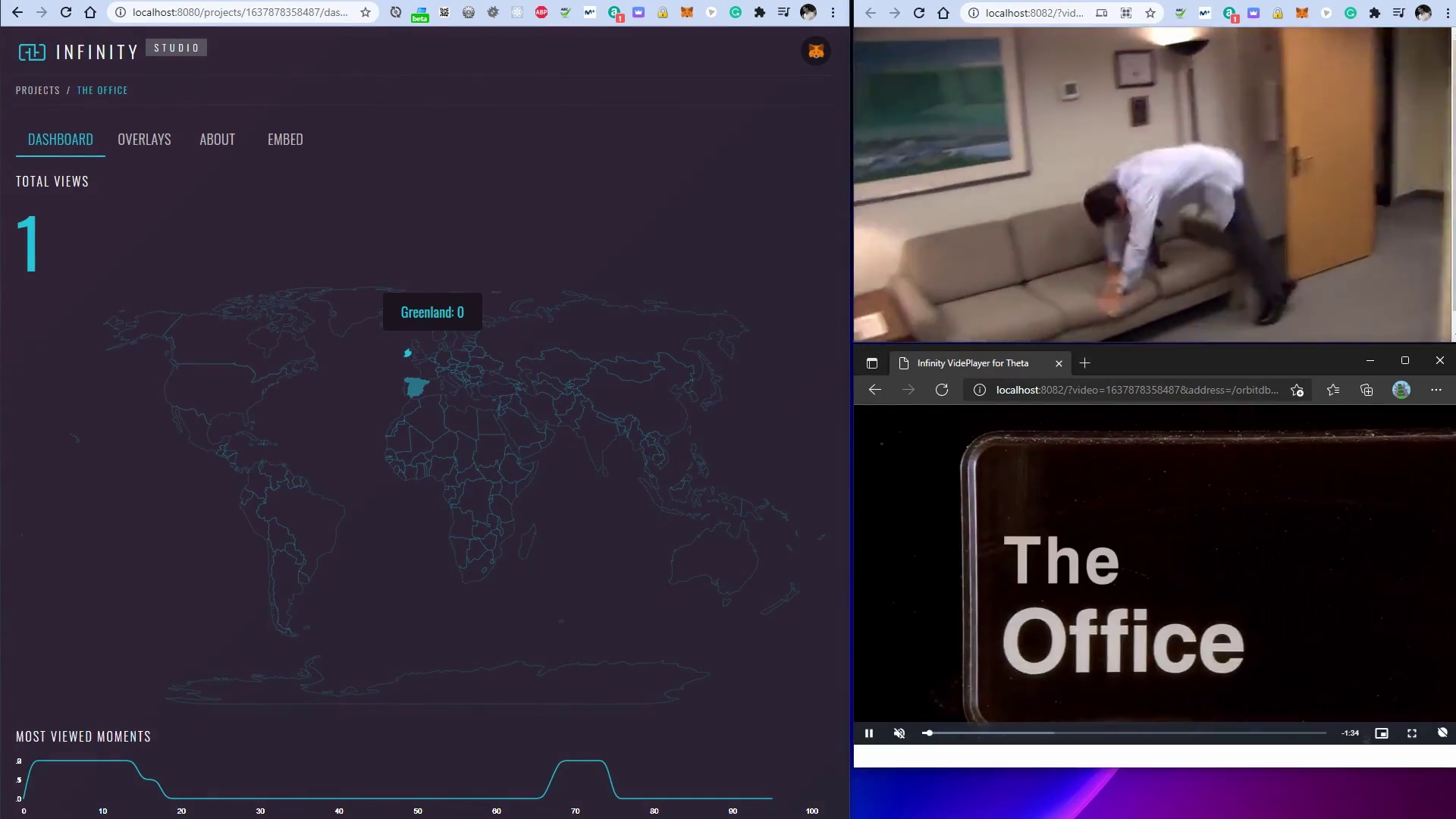Toggle picture-in-picture mode in the video player
This screenshot has height=819, width=1456.
(x=1382, y=733)
